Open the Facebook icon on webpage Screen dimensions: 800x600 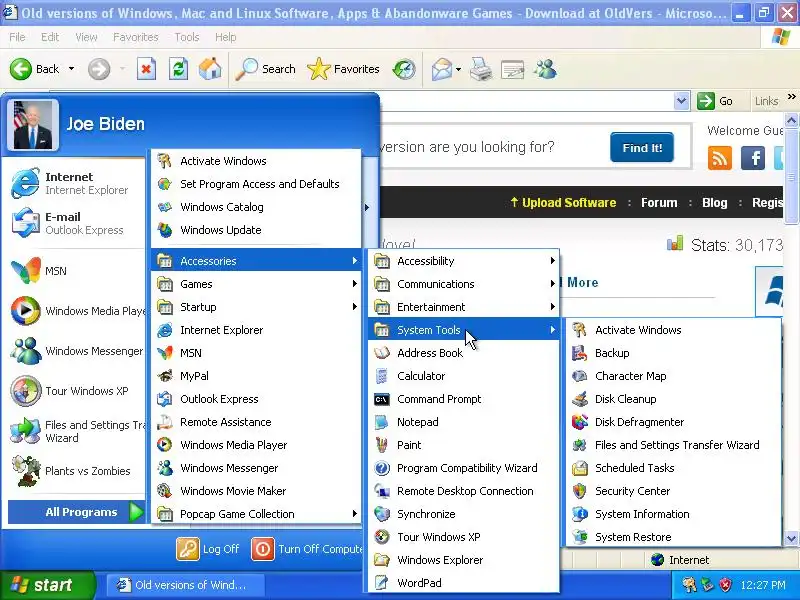(x=753, y=158)
